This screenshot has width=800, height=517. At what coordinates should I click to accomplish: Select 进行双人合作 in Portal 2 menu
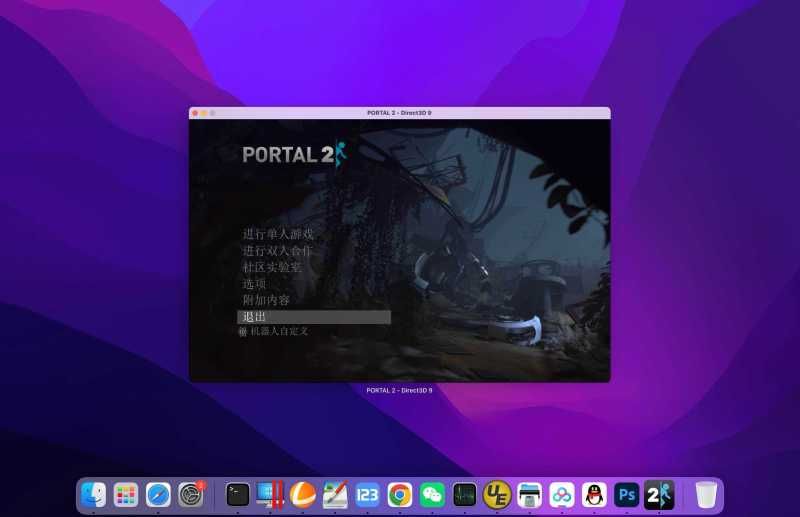pyautogui.click(x=277, y=251)
